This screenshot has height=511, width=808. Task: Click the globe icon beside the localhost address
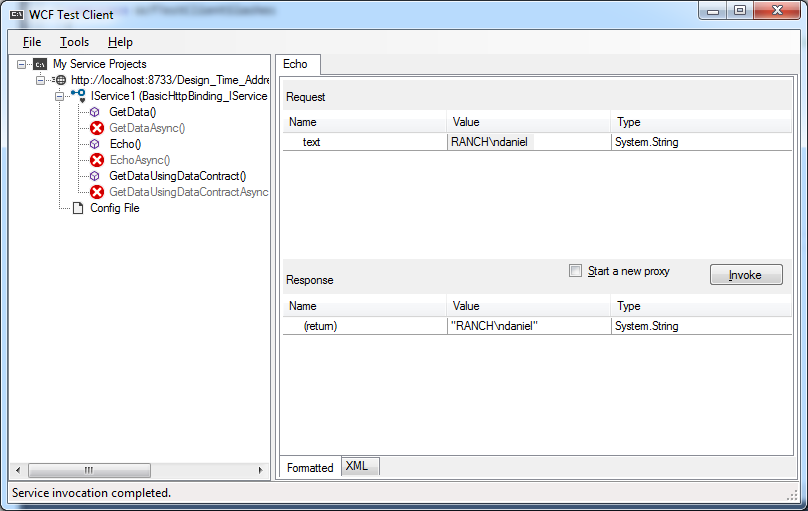tap(60, 80)
